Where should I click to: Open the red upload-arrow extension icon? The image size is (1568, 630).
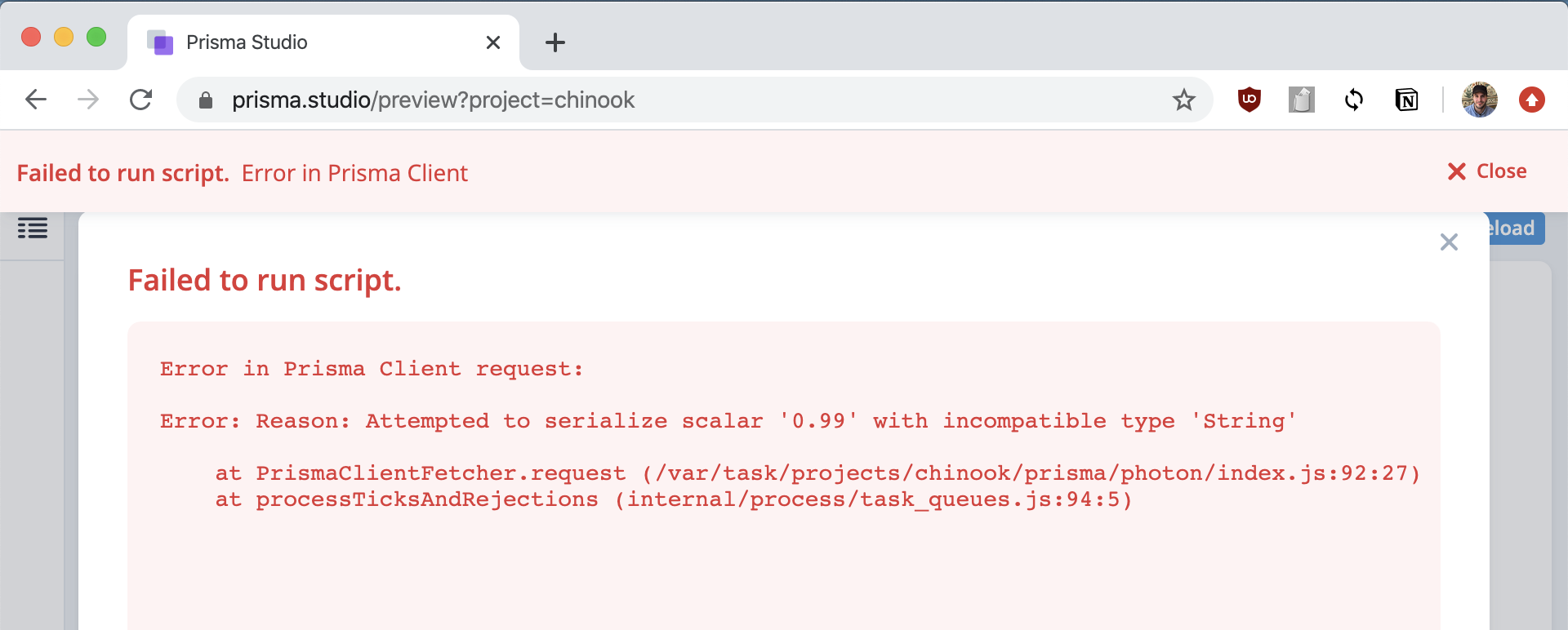click(1533, 100)
